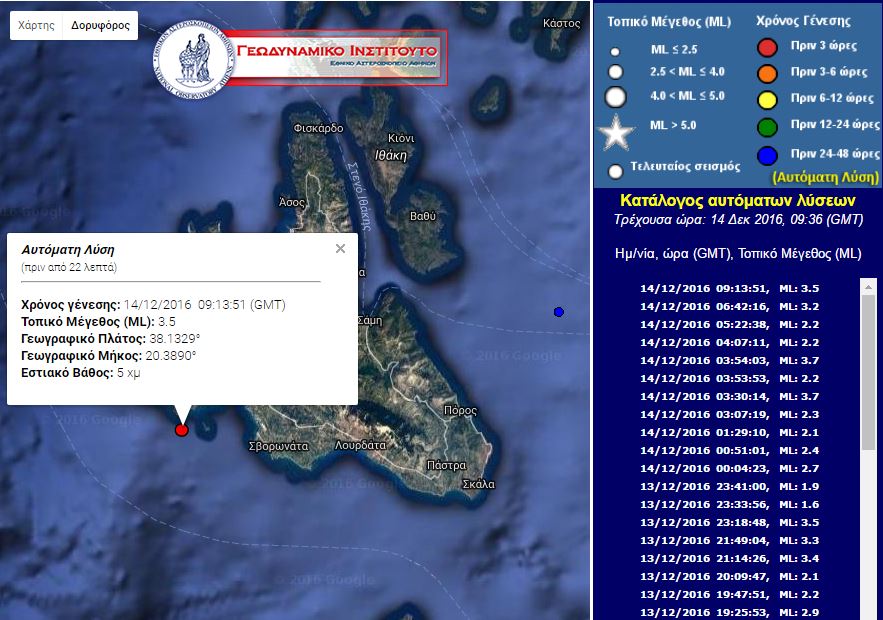
Task: Switch to Χάρτης map view
Action: (37, 26)
